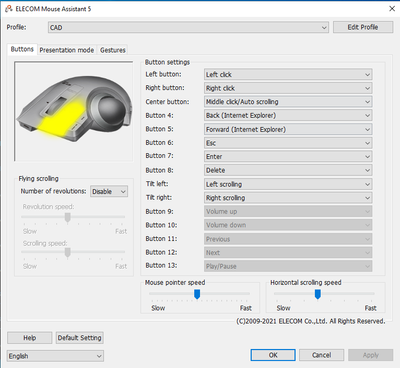Click the Default Setting button

click(x=79, y=338)
